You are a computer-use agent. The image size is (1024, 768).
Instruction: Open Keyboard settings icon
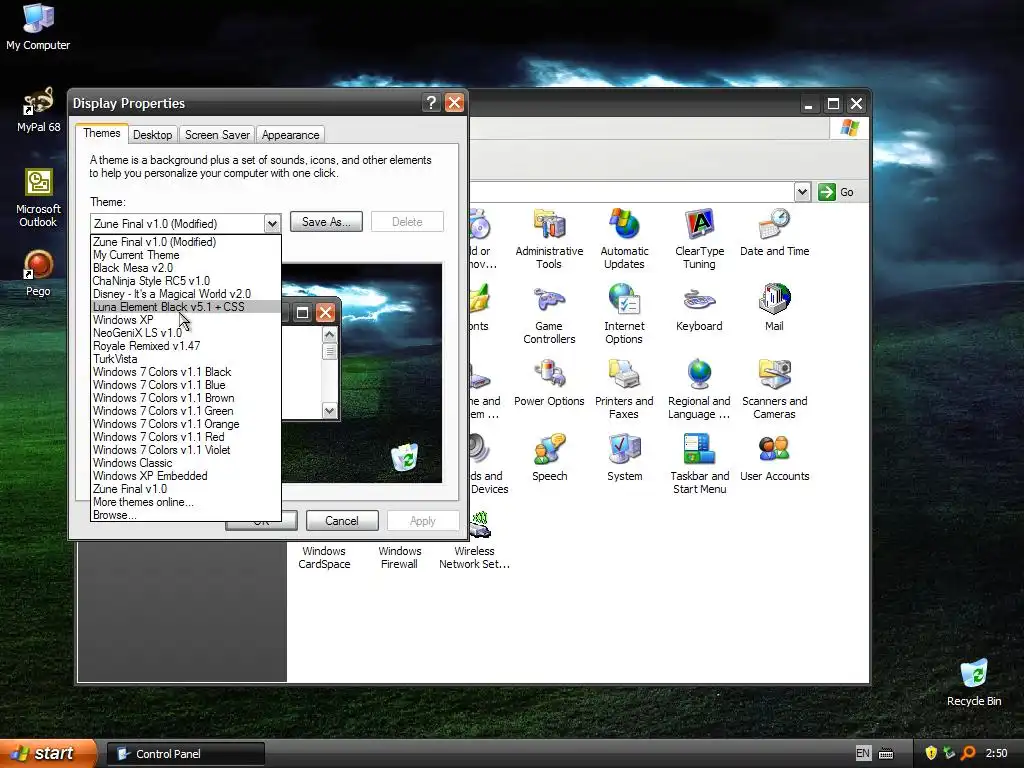tap(699, 308)
